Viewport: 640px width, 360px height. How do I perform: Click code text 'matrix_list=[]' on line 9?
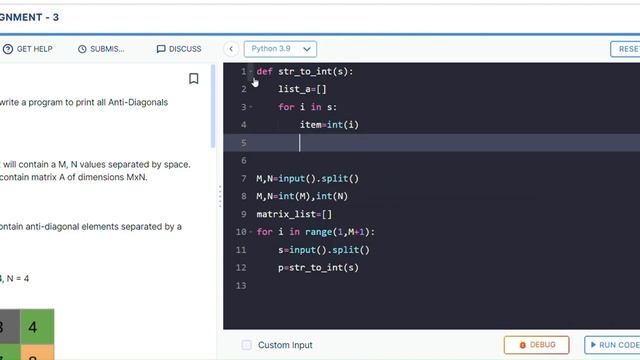point(294,214)
